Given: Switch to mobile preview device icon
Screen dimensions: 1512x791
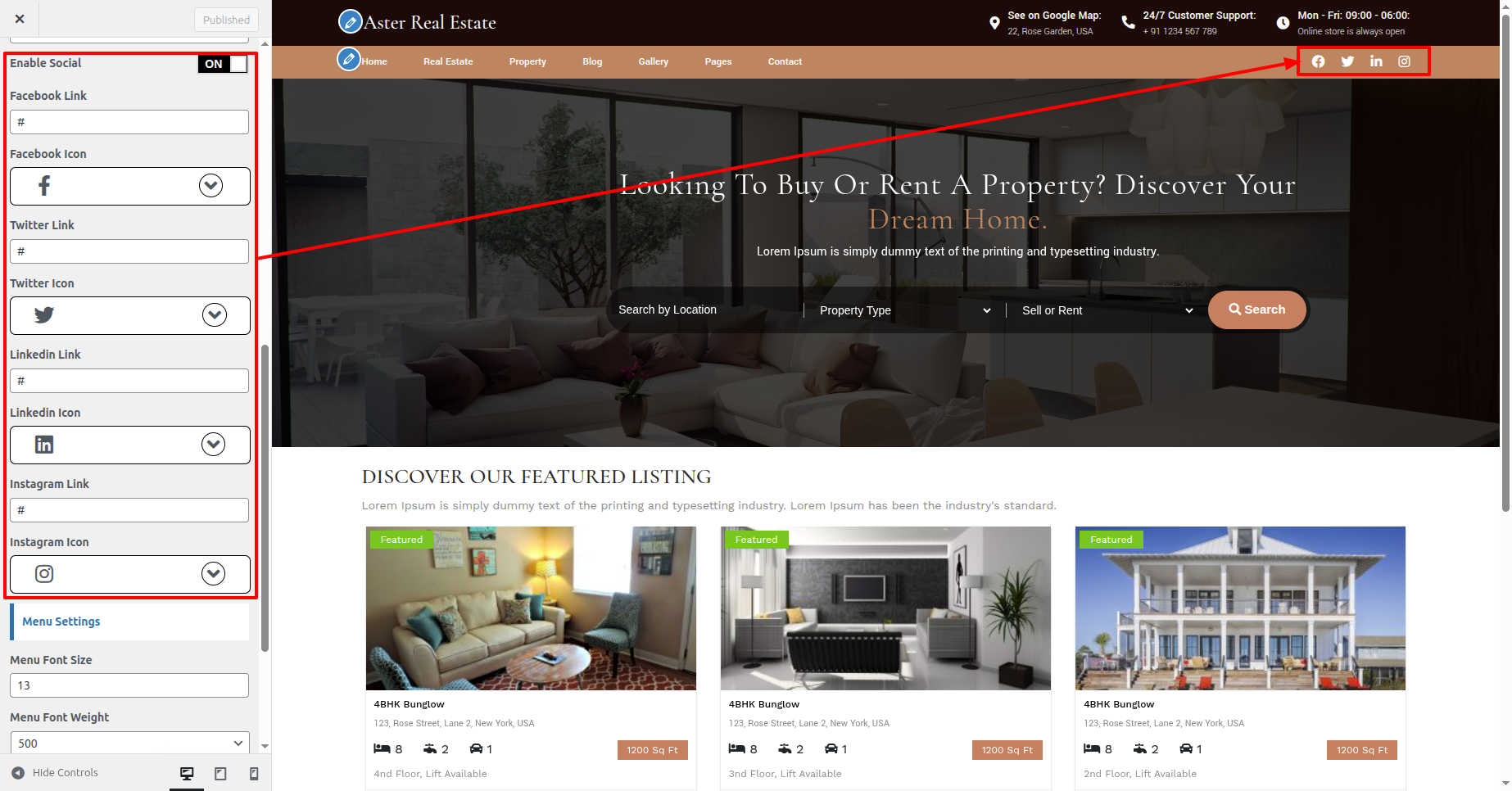Looking at the screenshot, I should click(254, 773).
